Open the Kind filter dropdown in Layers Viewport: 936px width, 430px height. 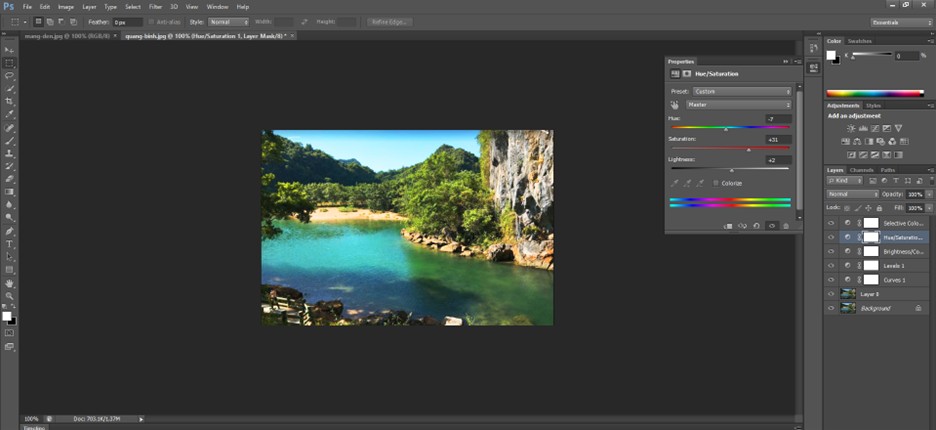[x=845, y=180]
